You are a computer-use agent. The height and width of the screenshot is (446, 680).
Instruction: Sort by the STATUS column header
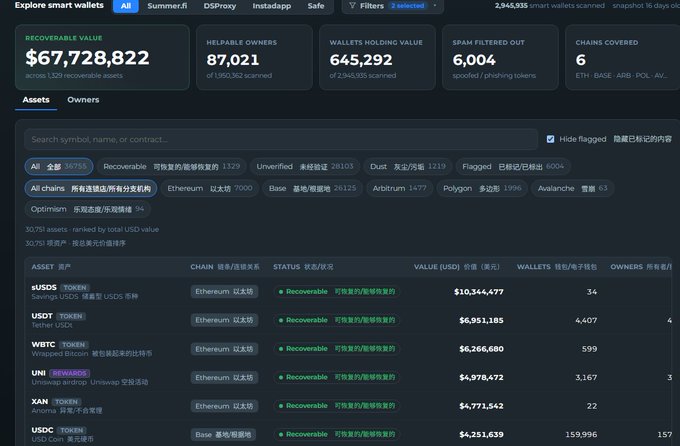pos(303,267)
